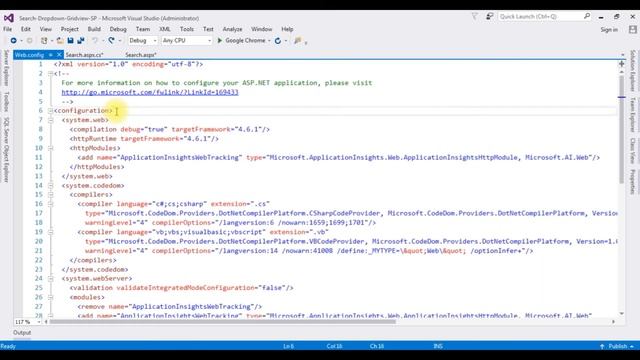Image resolution: width=640 pixels, height=360 pixels.
Task: Open the Any CPU platform dropdown
Action: click(187, 40)
